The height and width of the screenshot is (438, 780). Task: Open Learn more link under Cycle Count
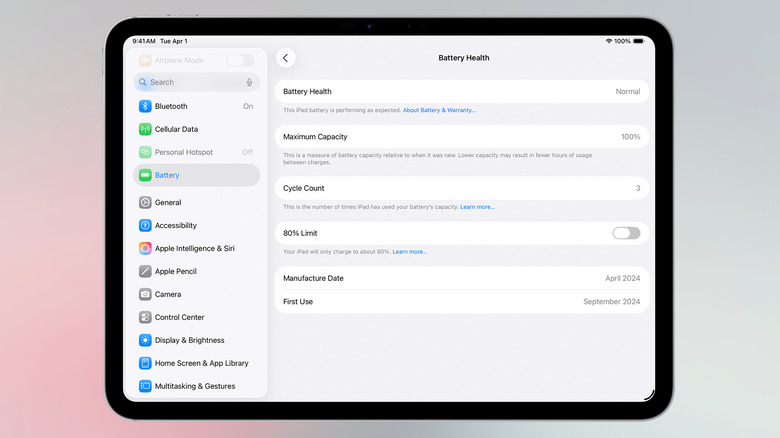[x=477, y=207]
